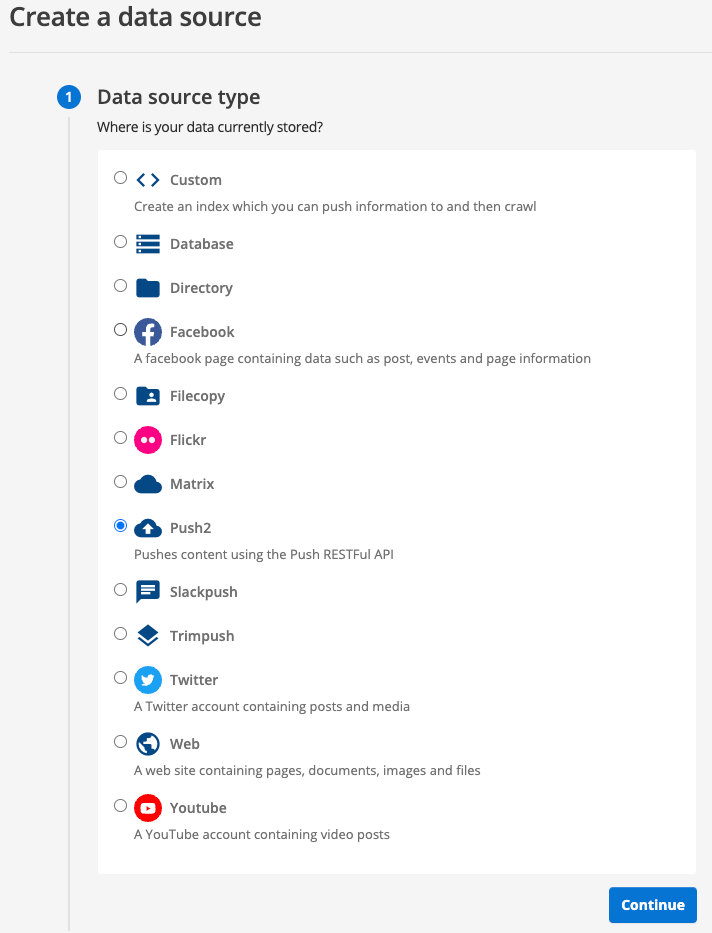Select the Youtube radio button

pos(120,805)
